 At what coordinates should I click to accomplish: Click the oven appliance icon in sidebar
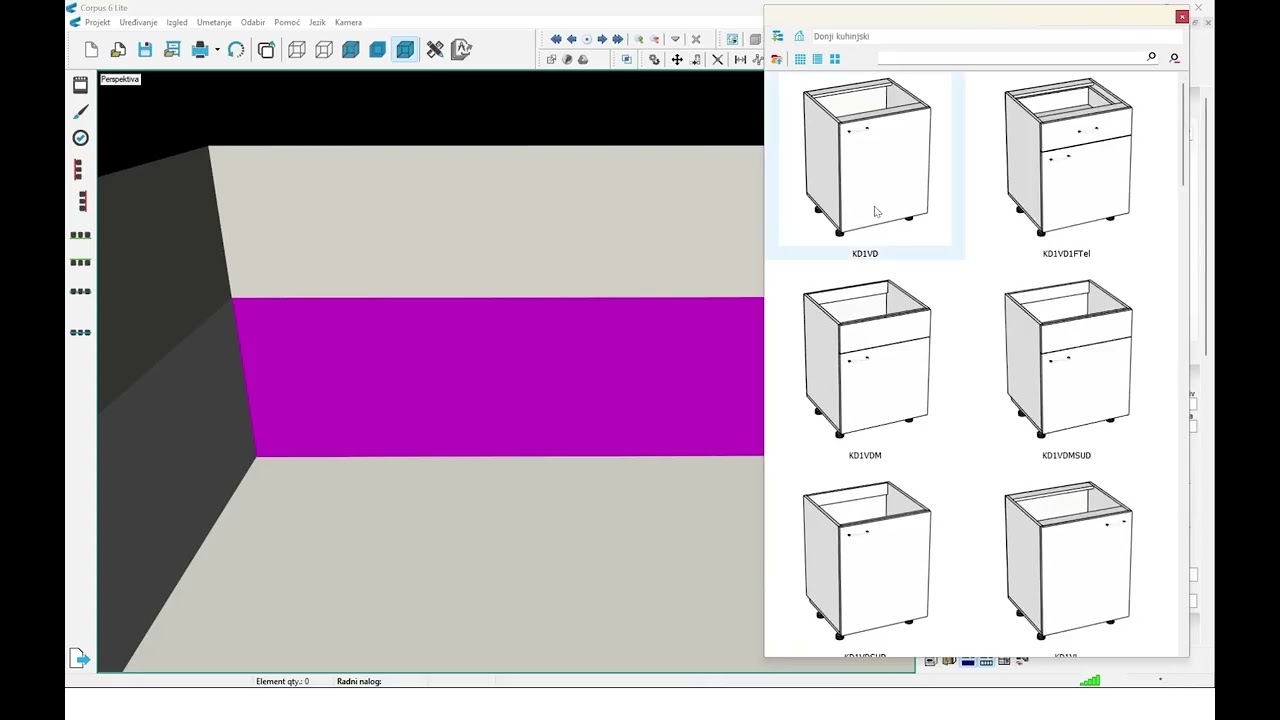pos(81,85)
